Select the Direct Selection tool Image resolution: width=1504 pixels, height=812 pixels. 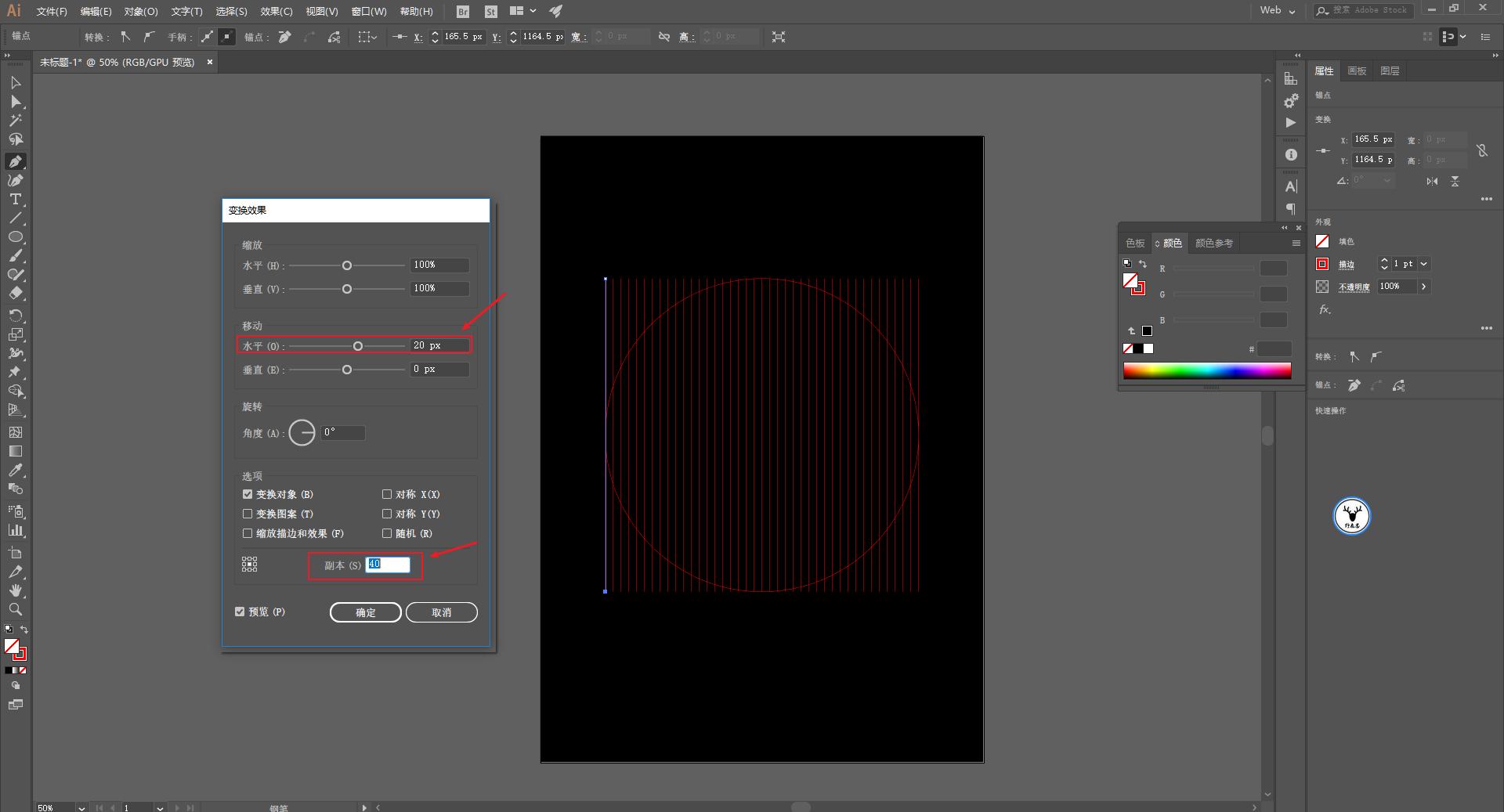(x=15, y=102)
